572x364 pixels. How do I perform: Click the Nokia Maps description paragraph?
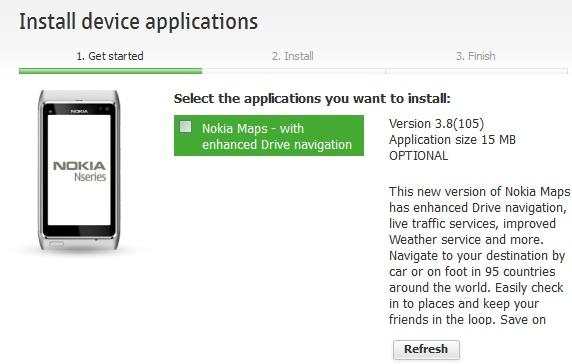pyautogui.click(x=479, y=255)
